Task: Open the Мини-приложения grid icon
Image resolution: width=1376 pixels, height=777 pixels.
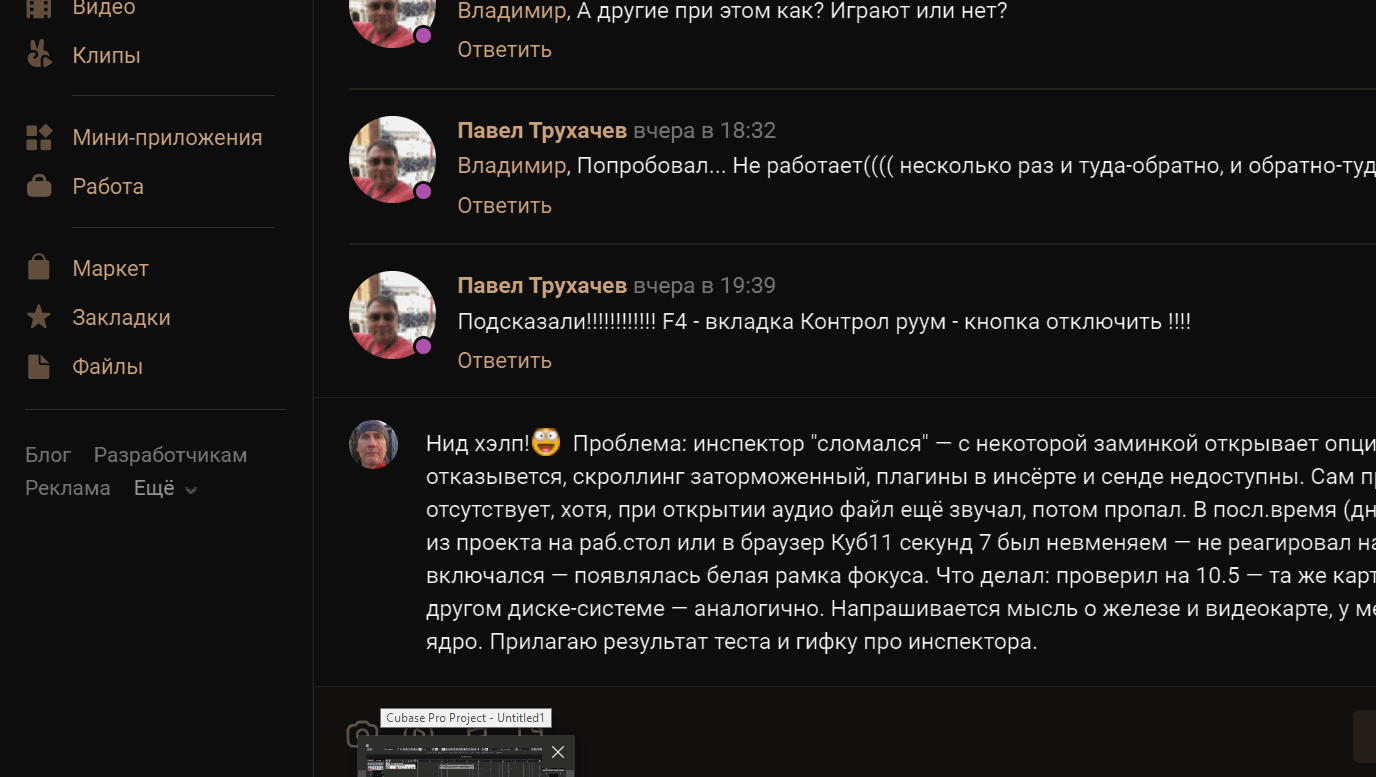Action: coord(39,138)
